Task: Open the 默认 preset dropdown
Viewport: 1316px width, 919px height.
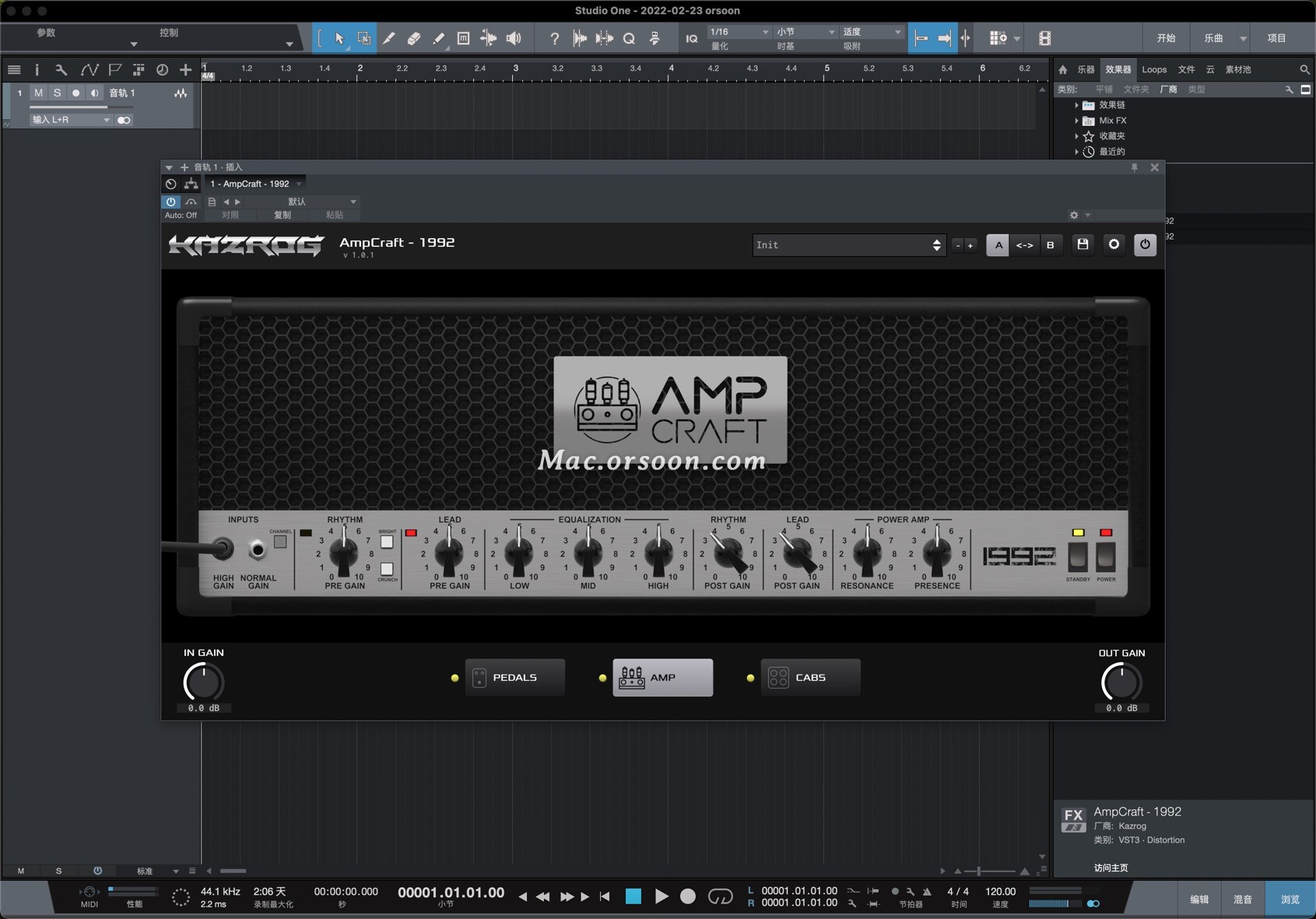Action: 300,202
